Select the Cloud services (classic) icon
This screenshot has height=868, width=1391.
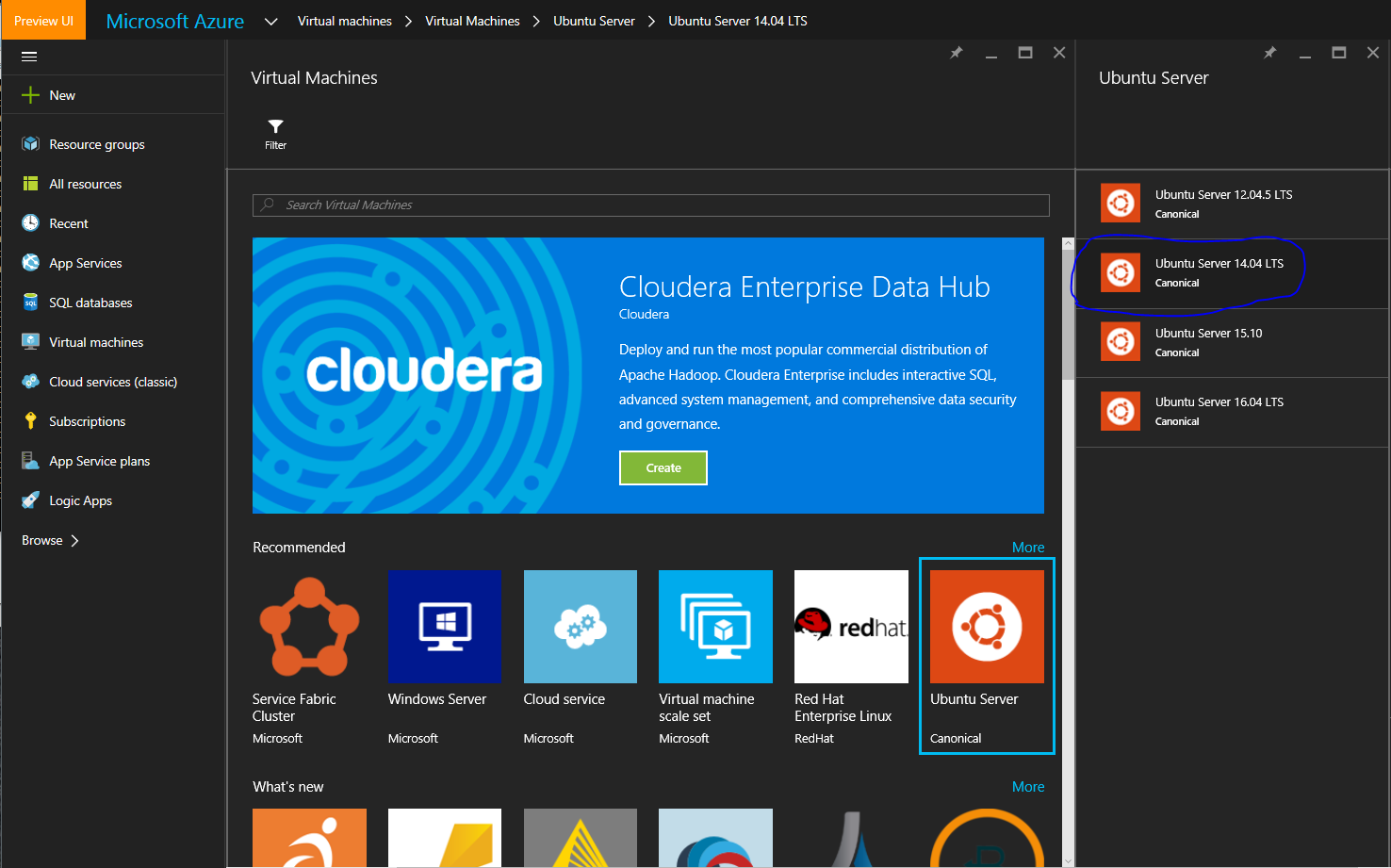(30, 382)
